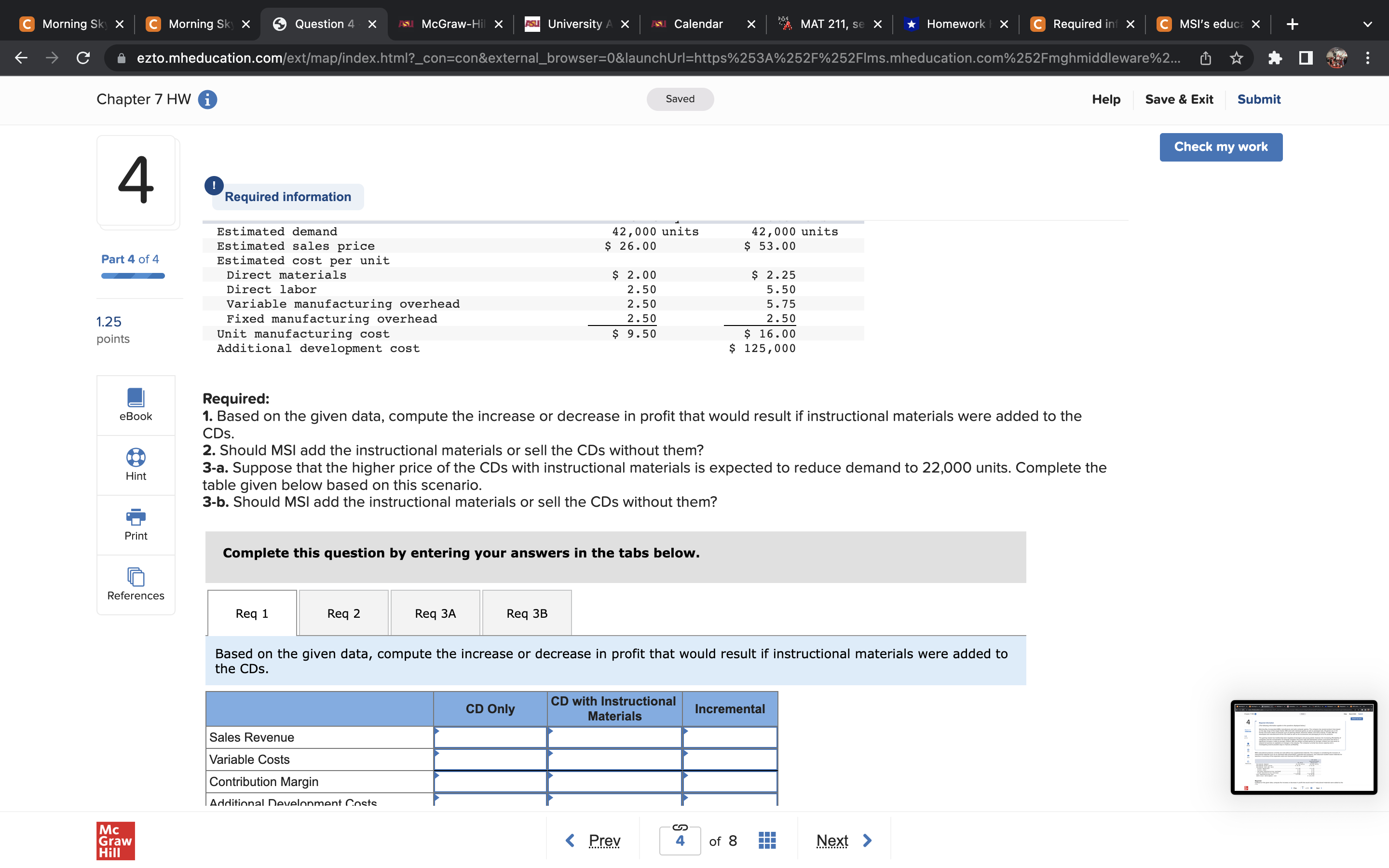1389x868 pixels.
Task: Open Chrome three-dot menu
Action: [1367, 58]
